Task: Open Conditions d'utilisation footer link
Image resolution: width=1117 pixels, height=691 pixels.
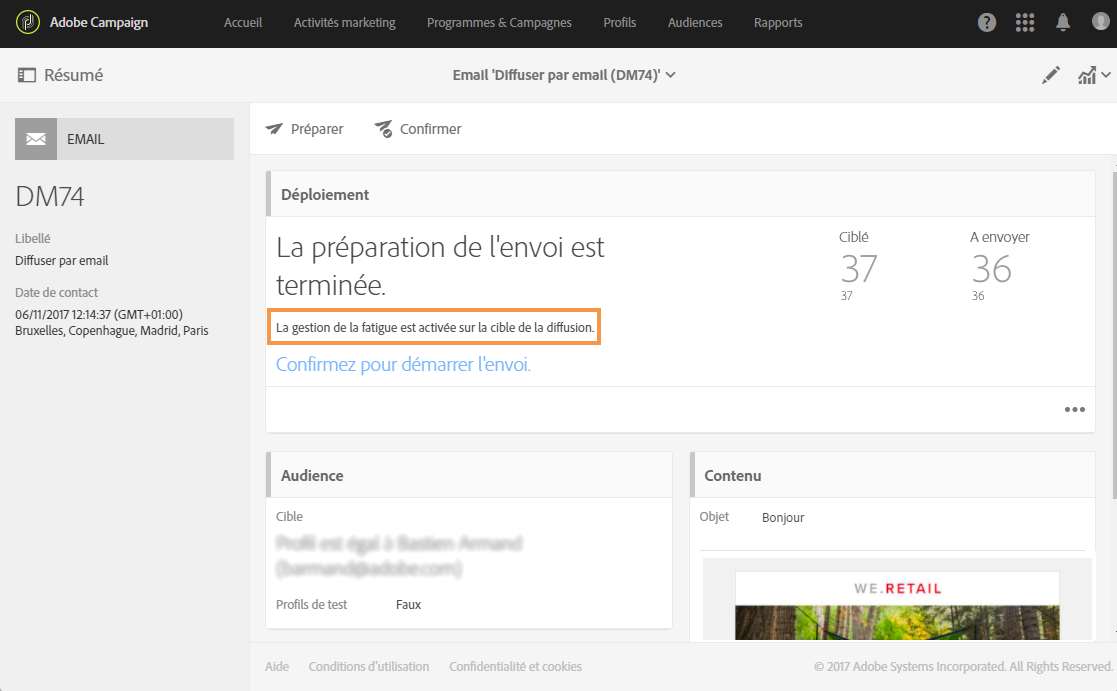Action: click(369, 667)
